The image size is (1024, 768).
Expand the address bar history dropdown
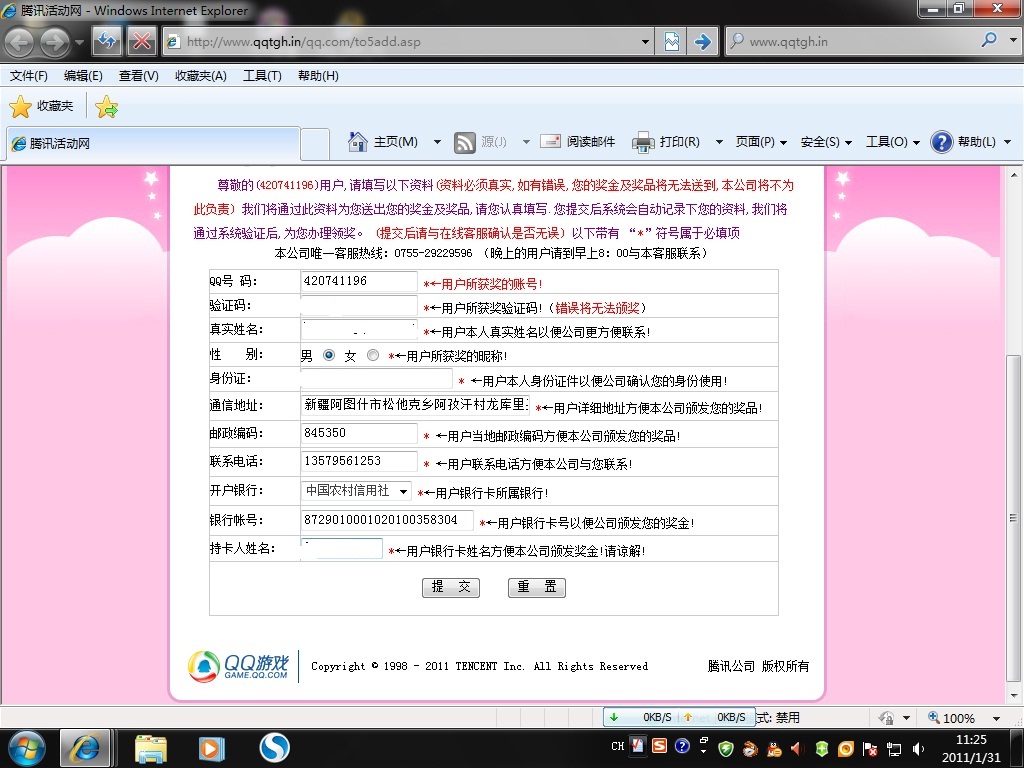point(645,42)
